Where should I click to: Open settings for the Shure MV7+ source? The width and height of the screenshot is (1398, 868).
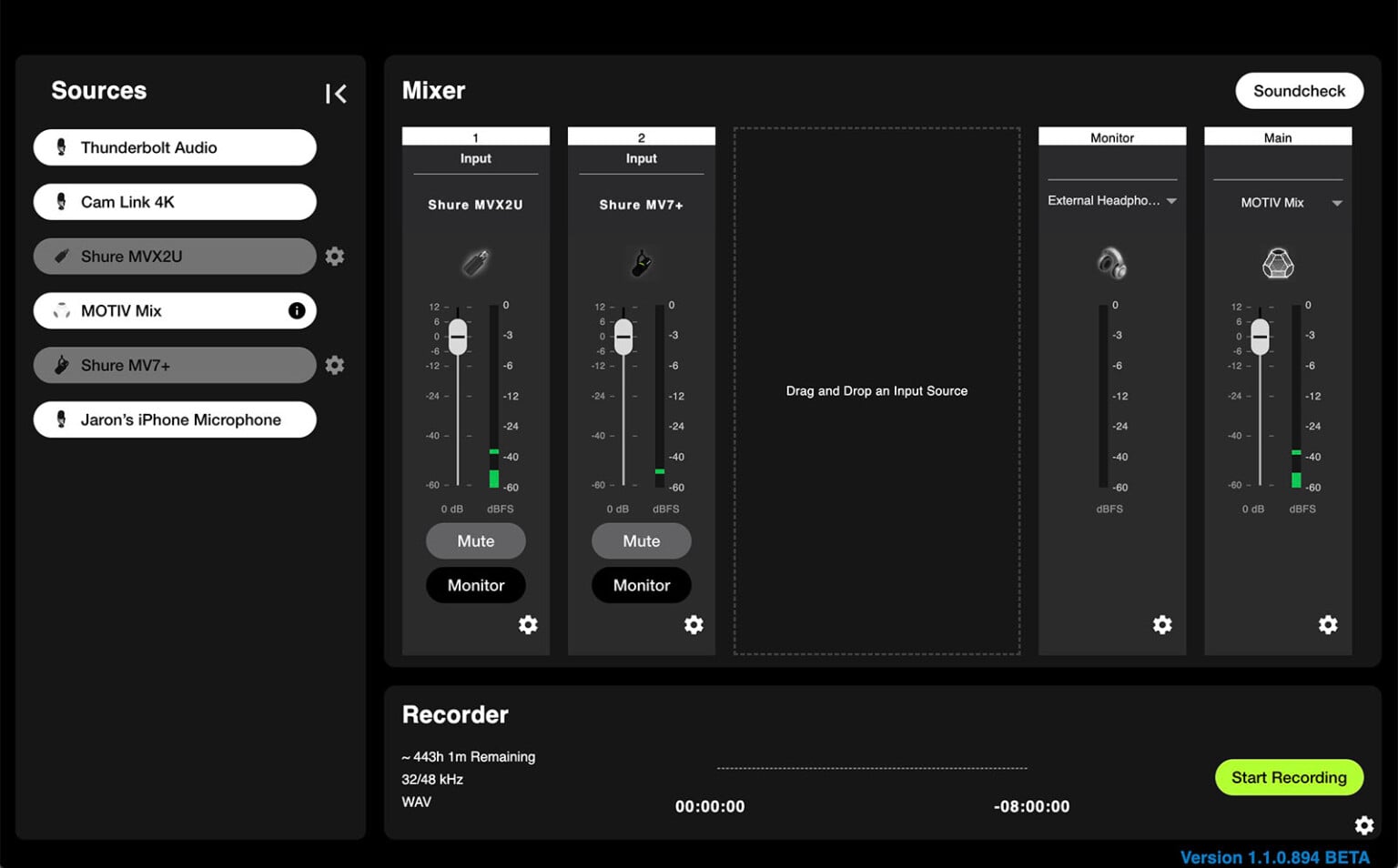coord(334,365)
